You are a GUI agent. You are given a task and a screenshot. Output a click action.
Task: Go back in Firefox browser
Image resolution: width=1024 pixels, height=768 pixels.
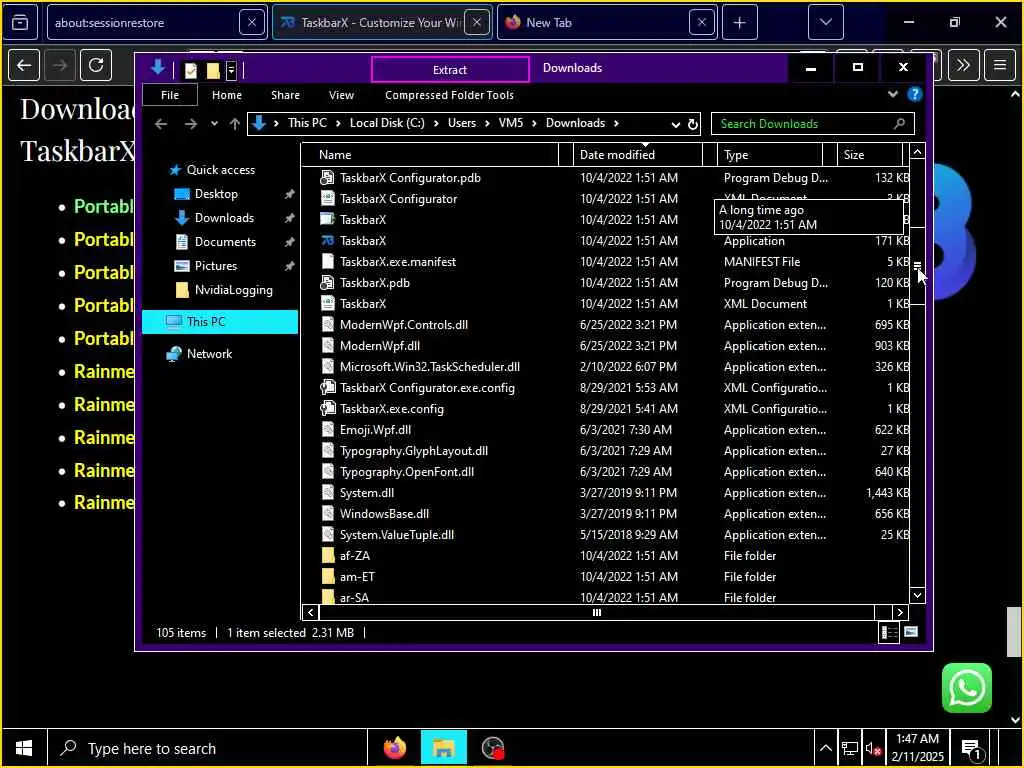24,65
